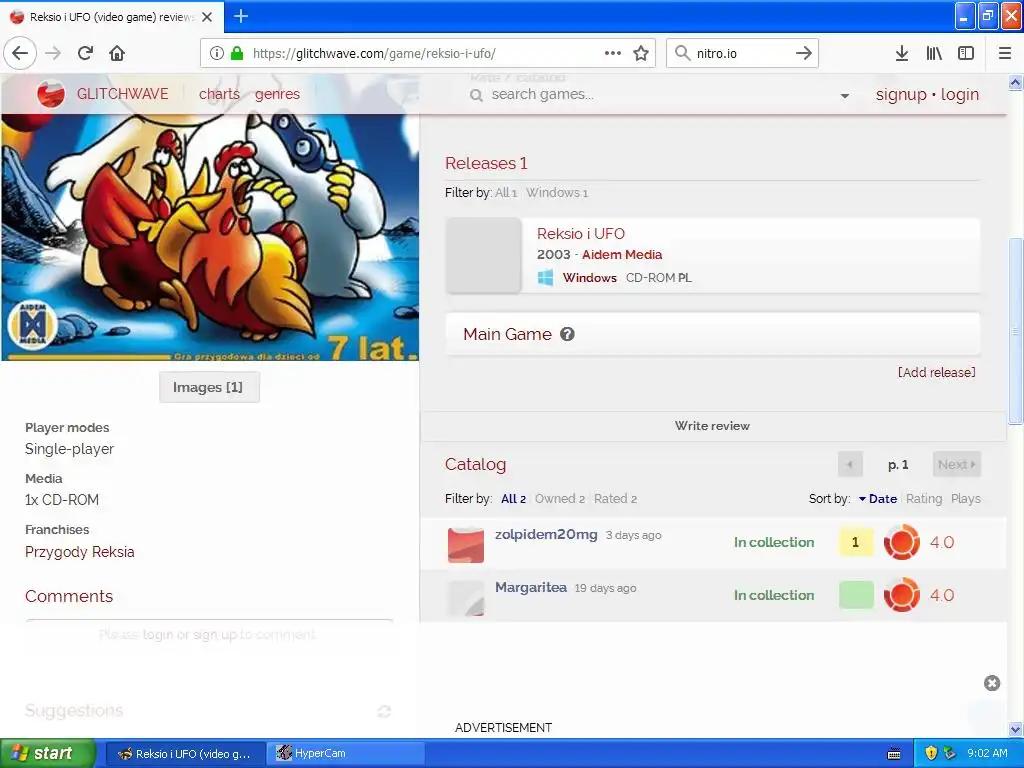
Task: Click in the search games field
Action: (x=653, y=95)
